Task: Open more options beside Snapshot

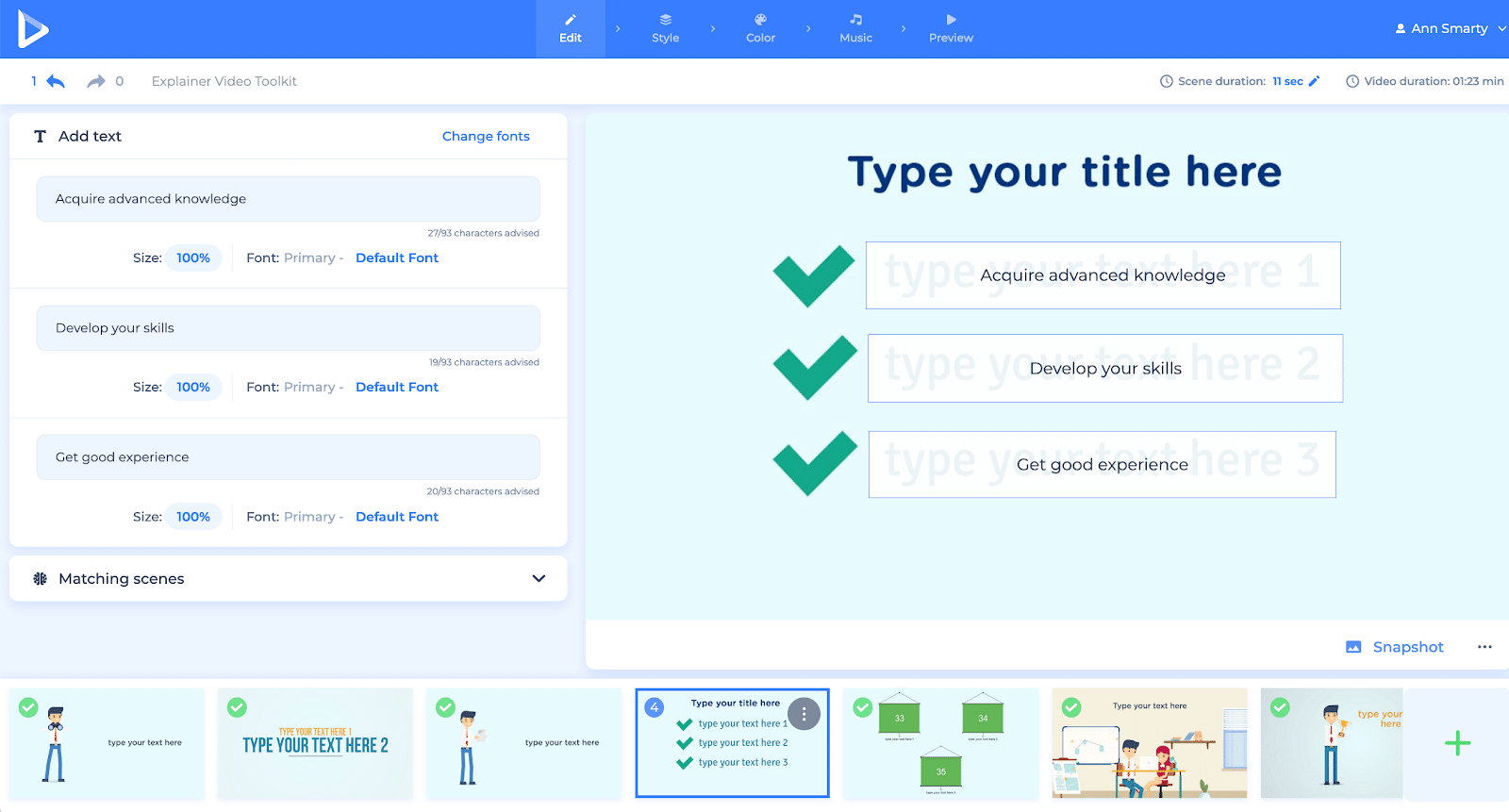Action: 1484,647
